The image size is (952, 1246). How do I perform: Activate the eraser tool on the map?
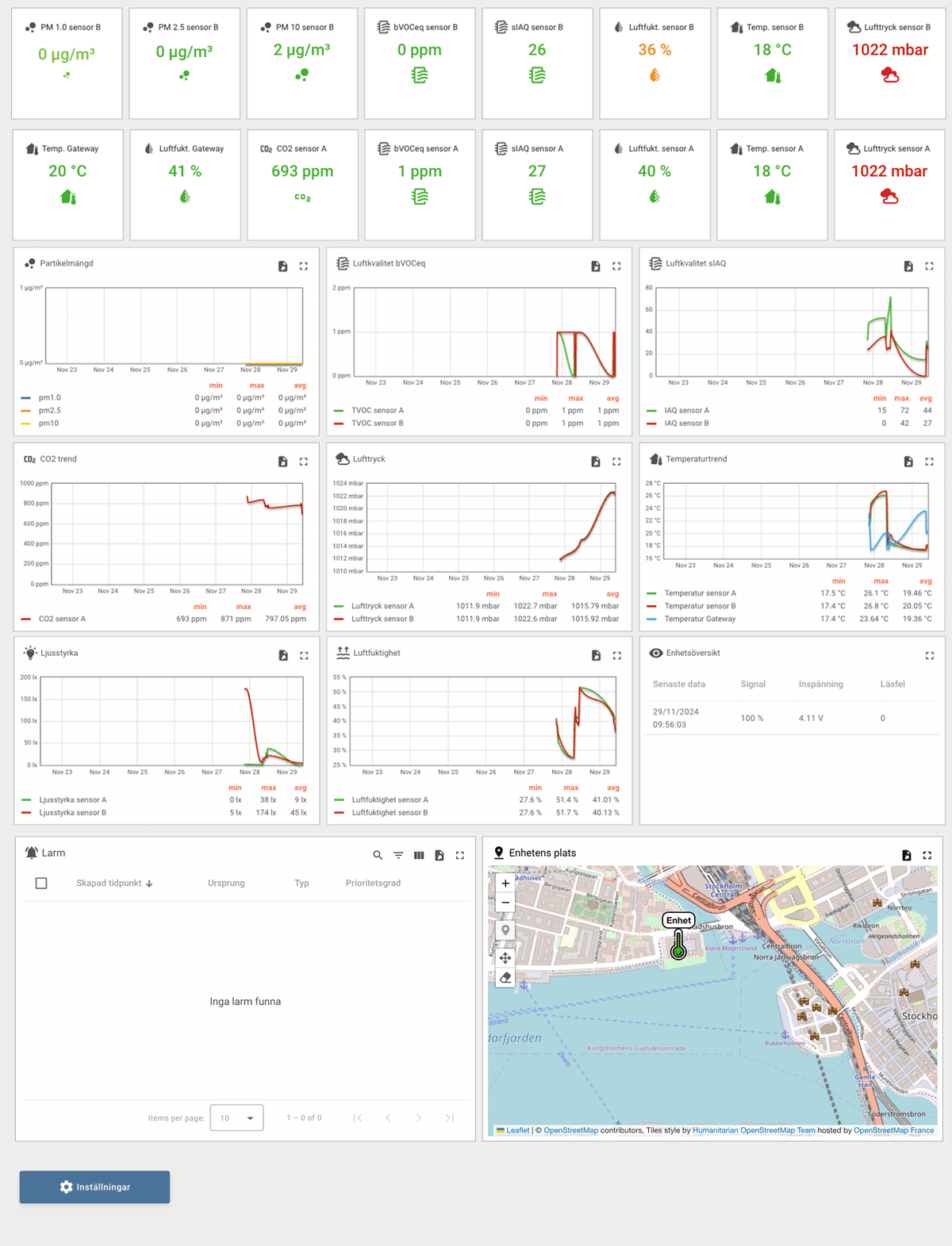click(505, 977)
